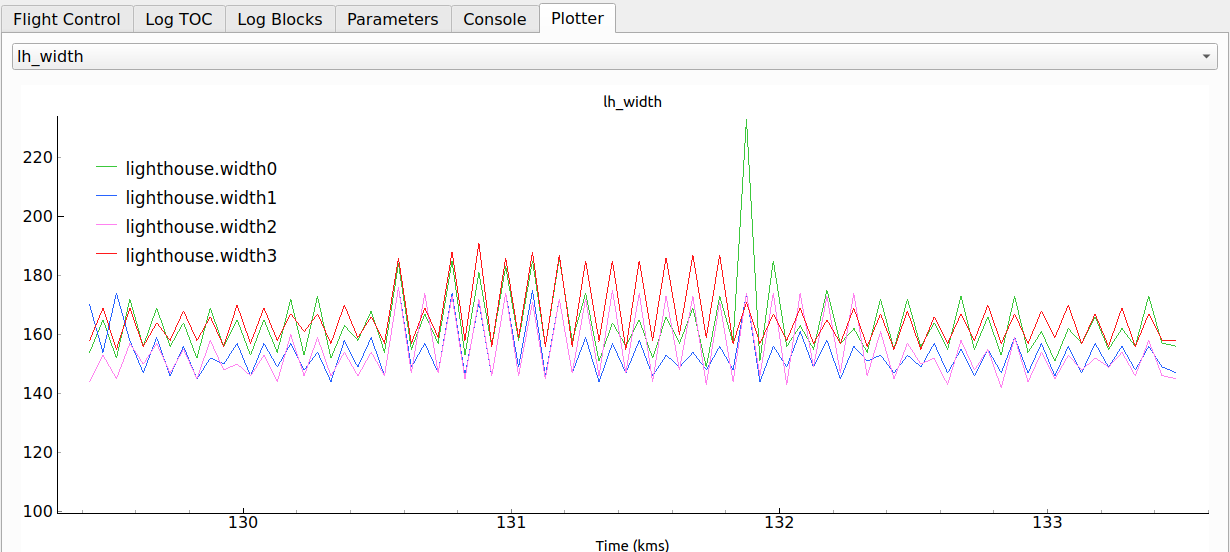Click the lh_width plot title
The height and width of the screenshot is (552, 1230).
[x=632, y=102]
